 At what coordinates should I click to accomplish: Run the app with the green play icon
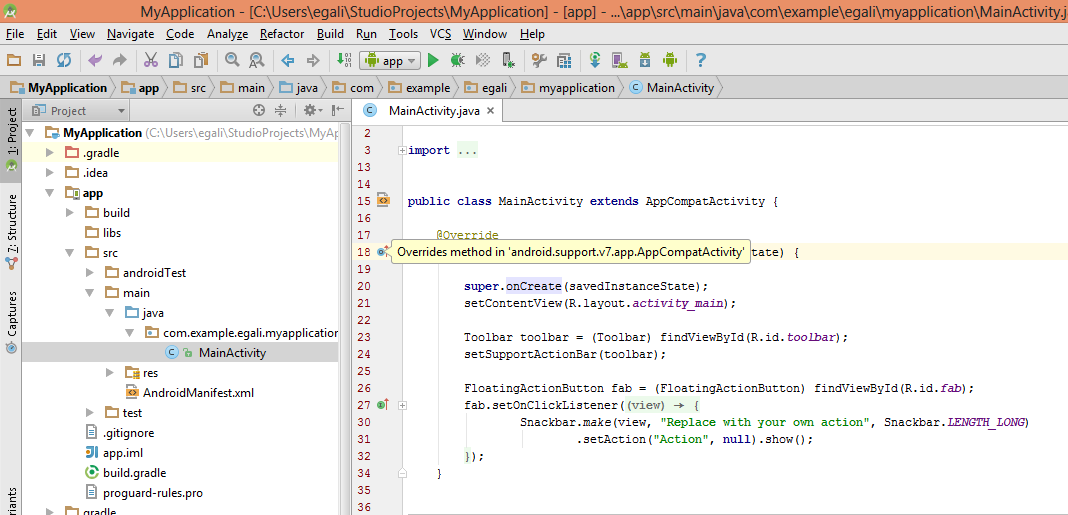click(x=433, y=61)
